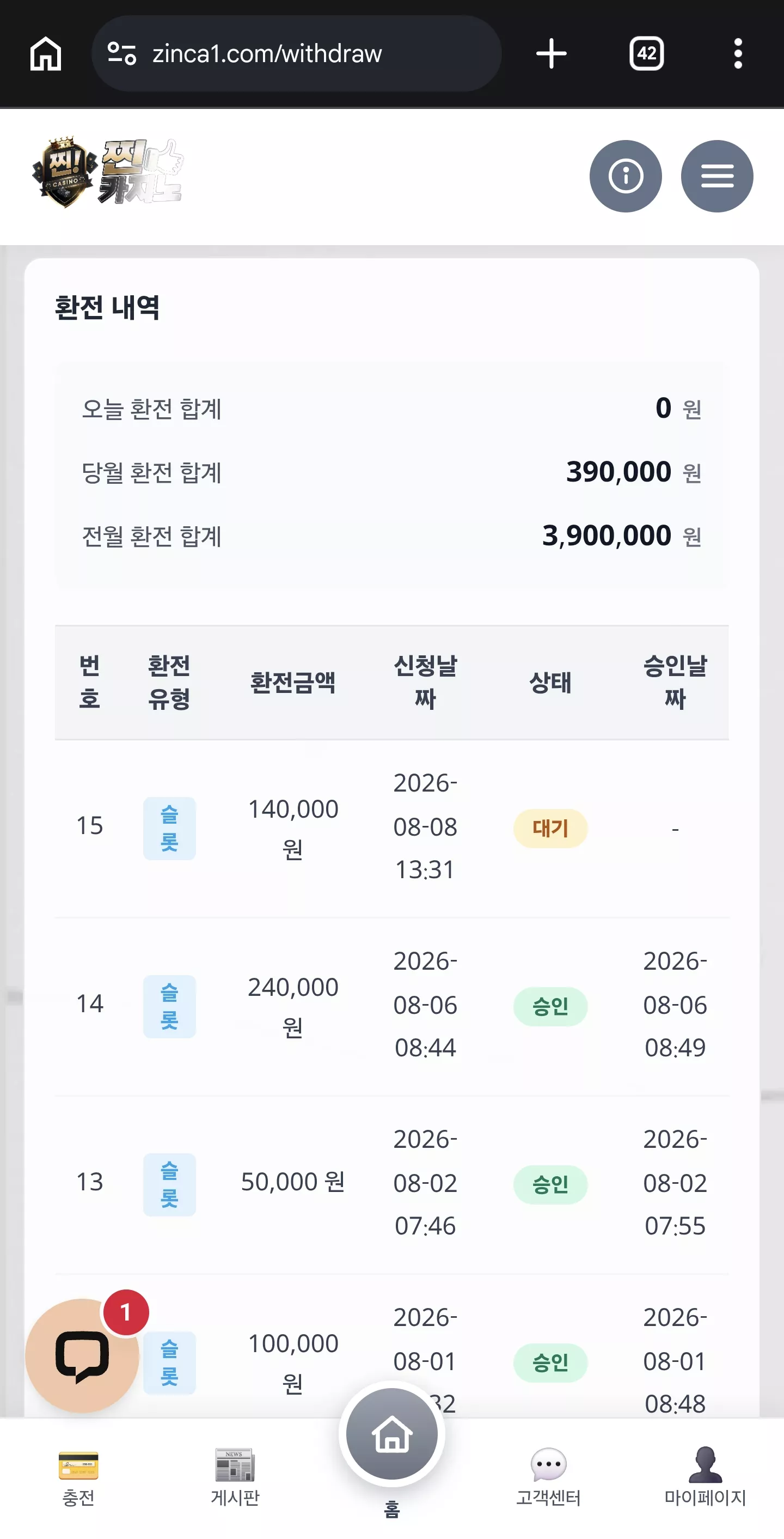This screenshot has width=784, height=1539.
Task: Tap the 승인 badge on row 14
Action: click(x=550, y=1006)
